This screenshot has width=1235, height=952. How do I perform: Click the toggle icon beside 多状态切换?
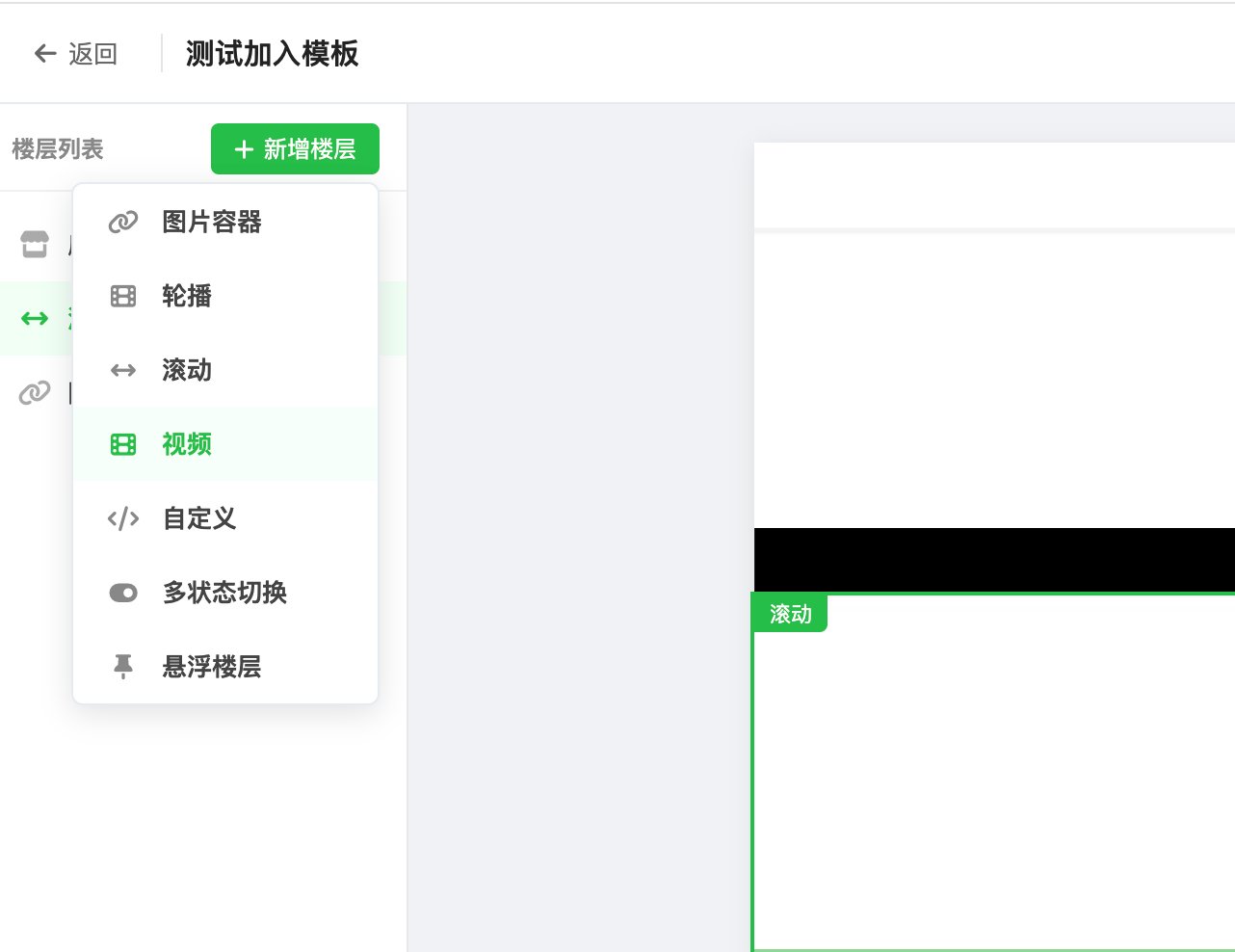coord(123,593)
